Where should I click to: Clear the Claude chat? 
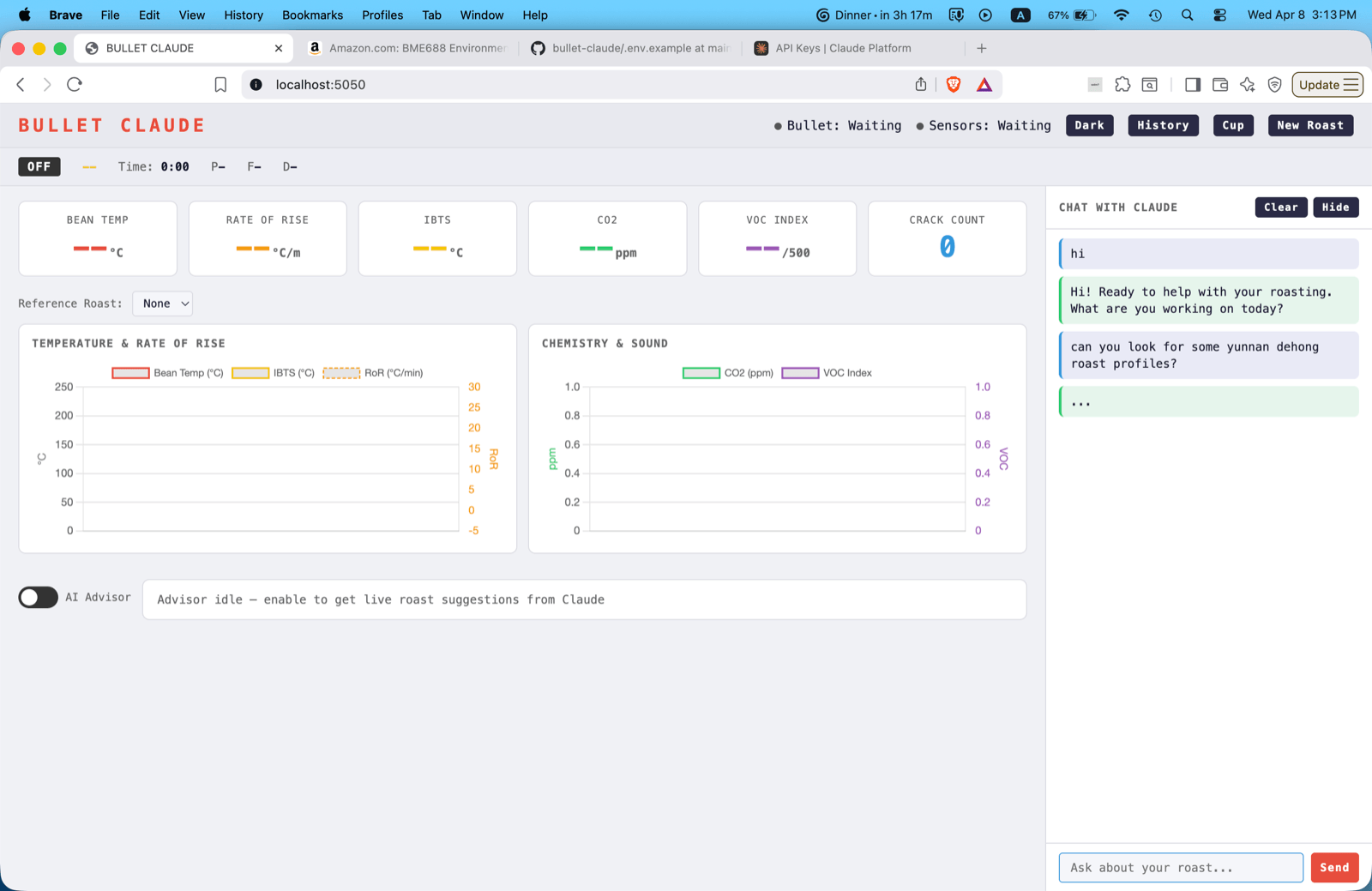pyautogui.click(x=1281, y=208)
